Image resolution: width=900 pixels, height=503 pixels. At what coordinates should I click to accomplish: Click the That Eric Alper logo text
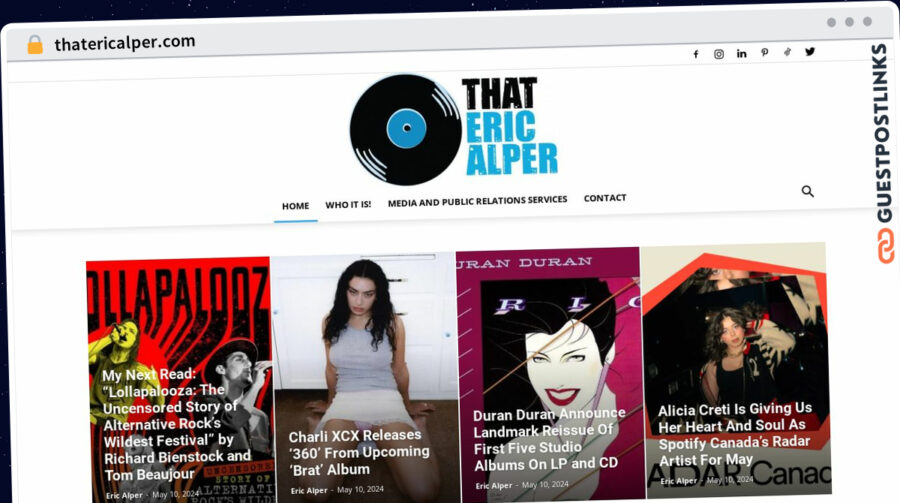(x=510, y=126)
